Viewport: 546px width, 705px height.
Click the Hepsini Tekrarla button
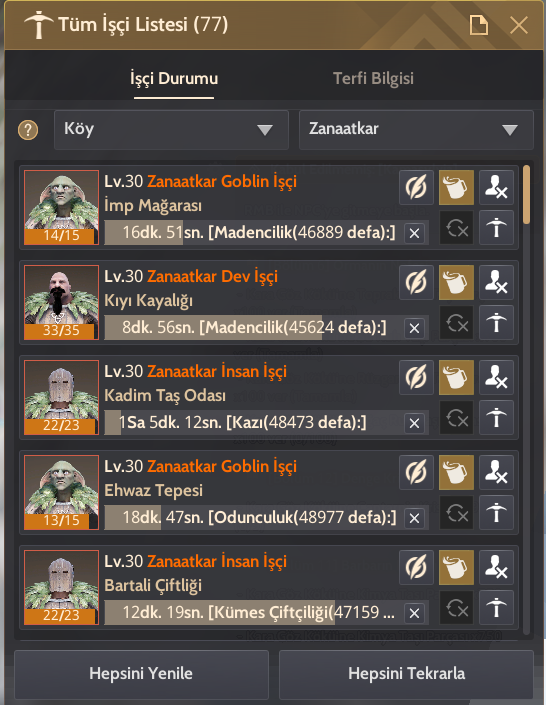[x=406, y=674]
